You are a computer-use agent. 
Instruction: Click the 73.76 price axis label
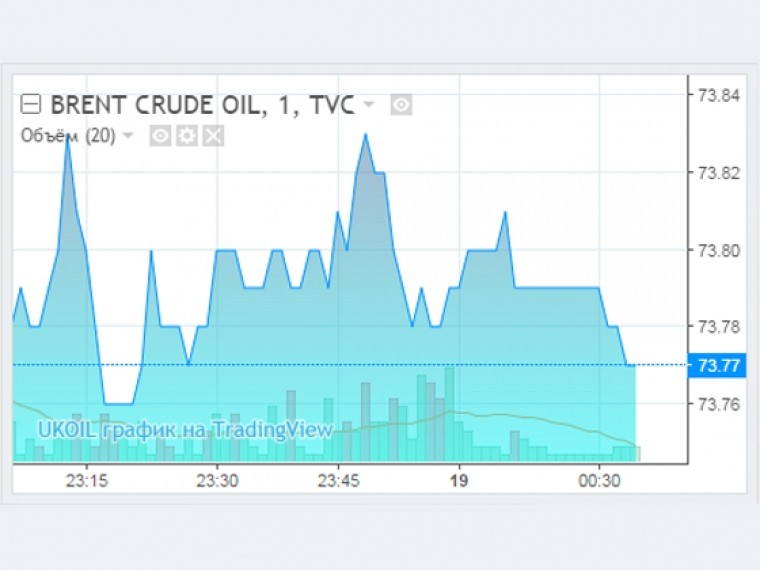coord(718,404)
